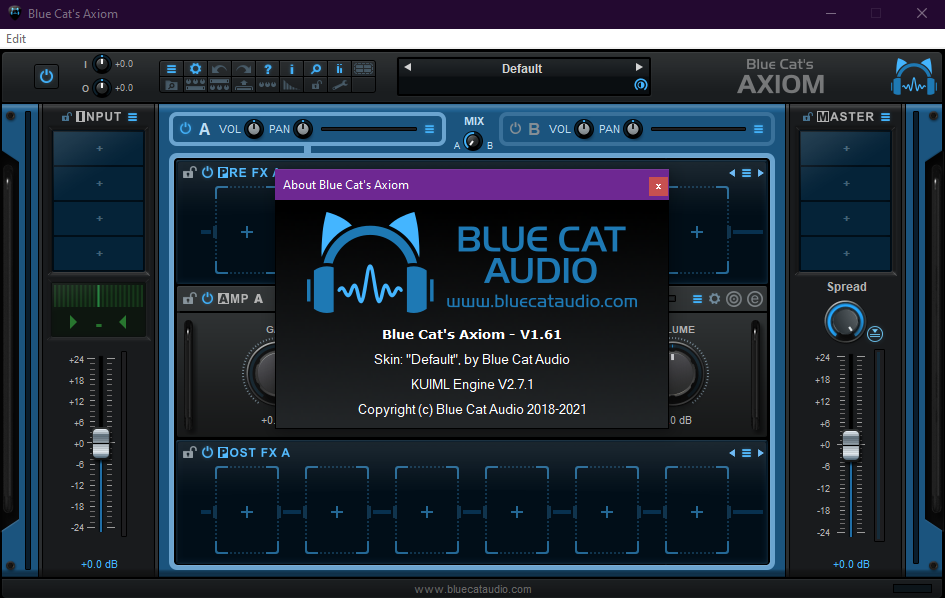The width and height of the screenshot is (945, 598).
Task: Open the AMP A presets menu
Action: click(x=697, y=299)
